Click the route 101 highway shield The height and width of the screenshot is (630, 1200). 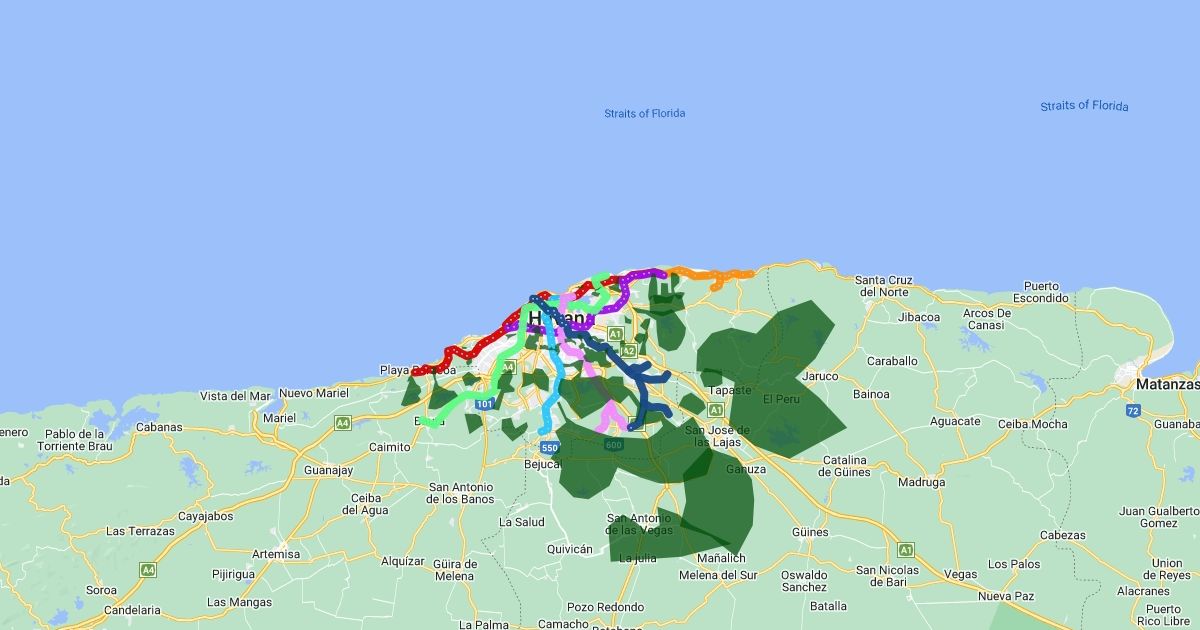click(x=485, y=404)
